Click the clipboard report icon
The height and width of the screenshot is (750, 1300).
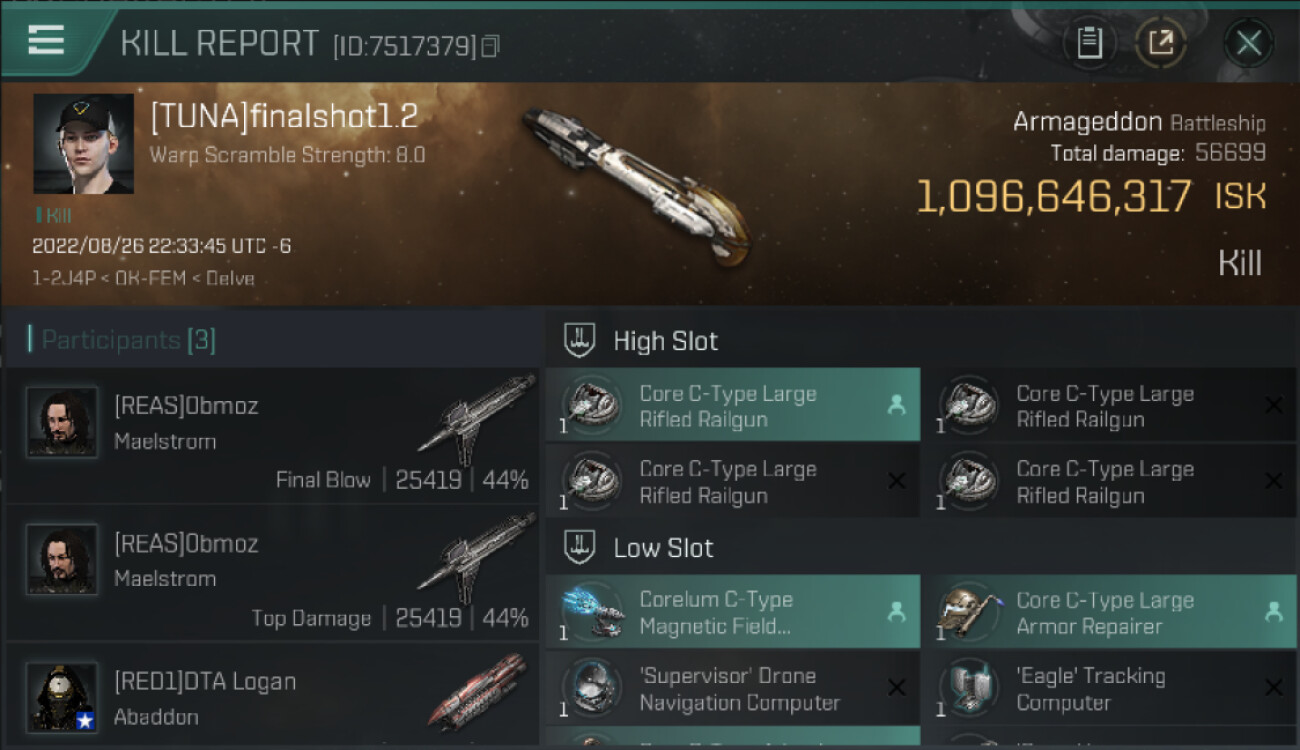pyautogui.click(x=1089, y=43)
